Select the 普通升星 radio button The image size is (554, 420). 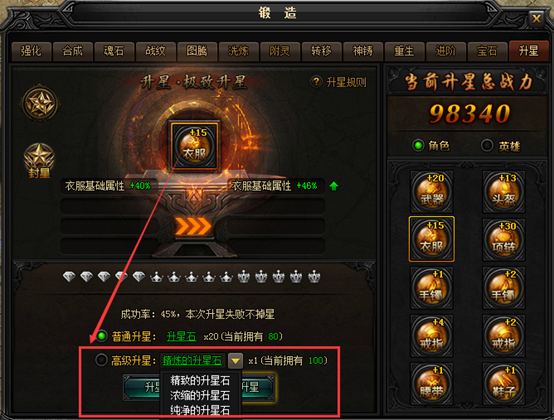pos(101,336)
